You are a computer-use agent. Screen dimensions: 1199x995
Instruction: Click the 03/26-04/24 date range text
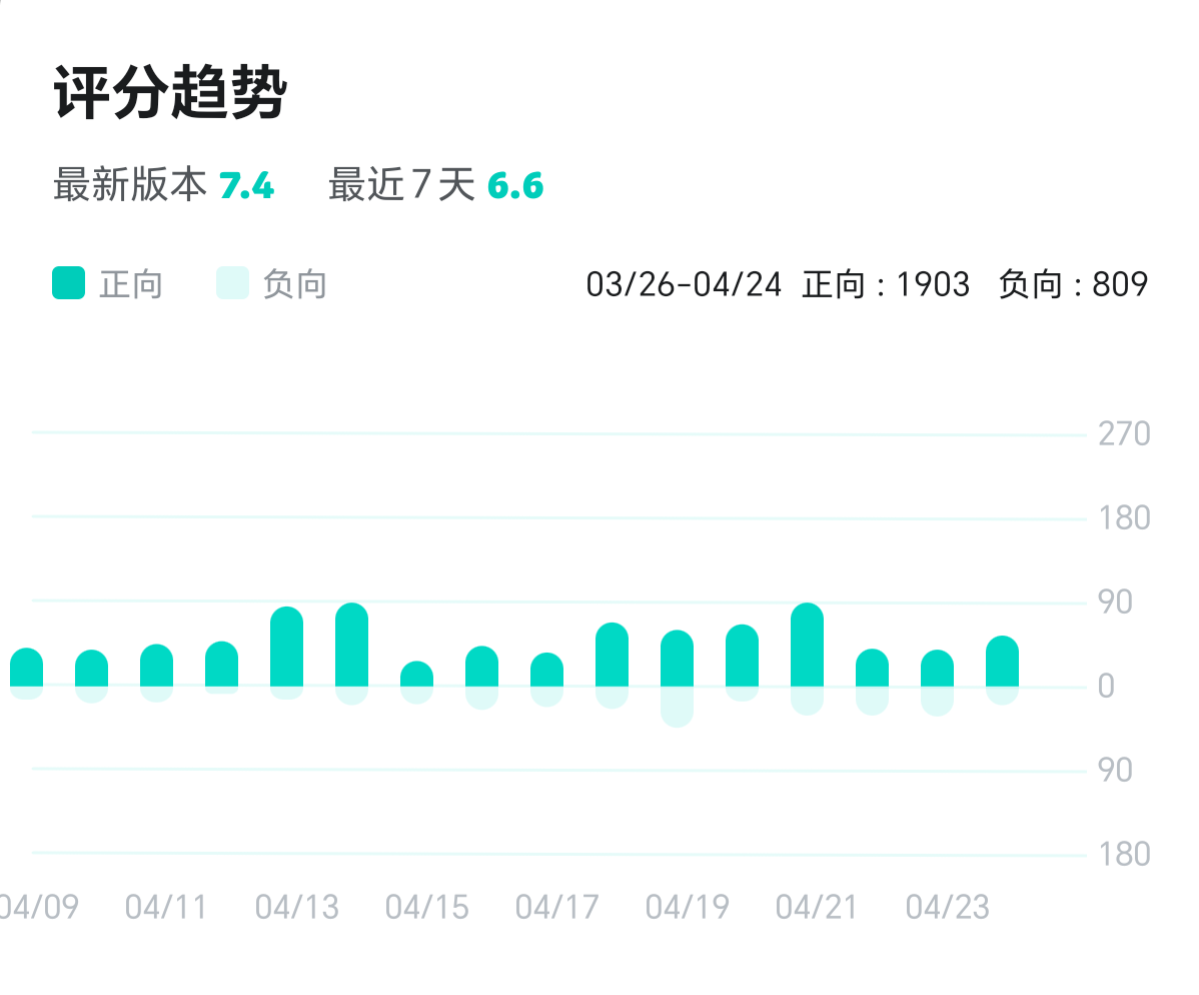(684, 285)
